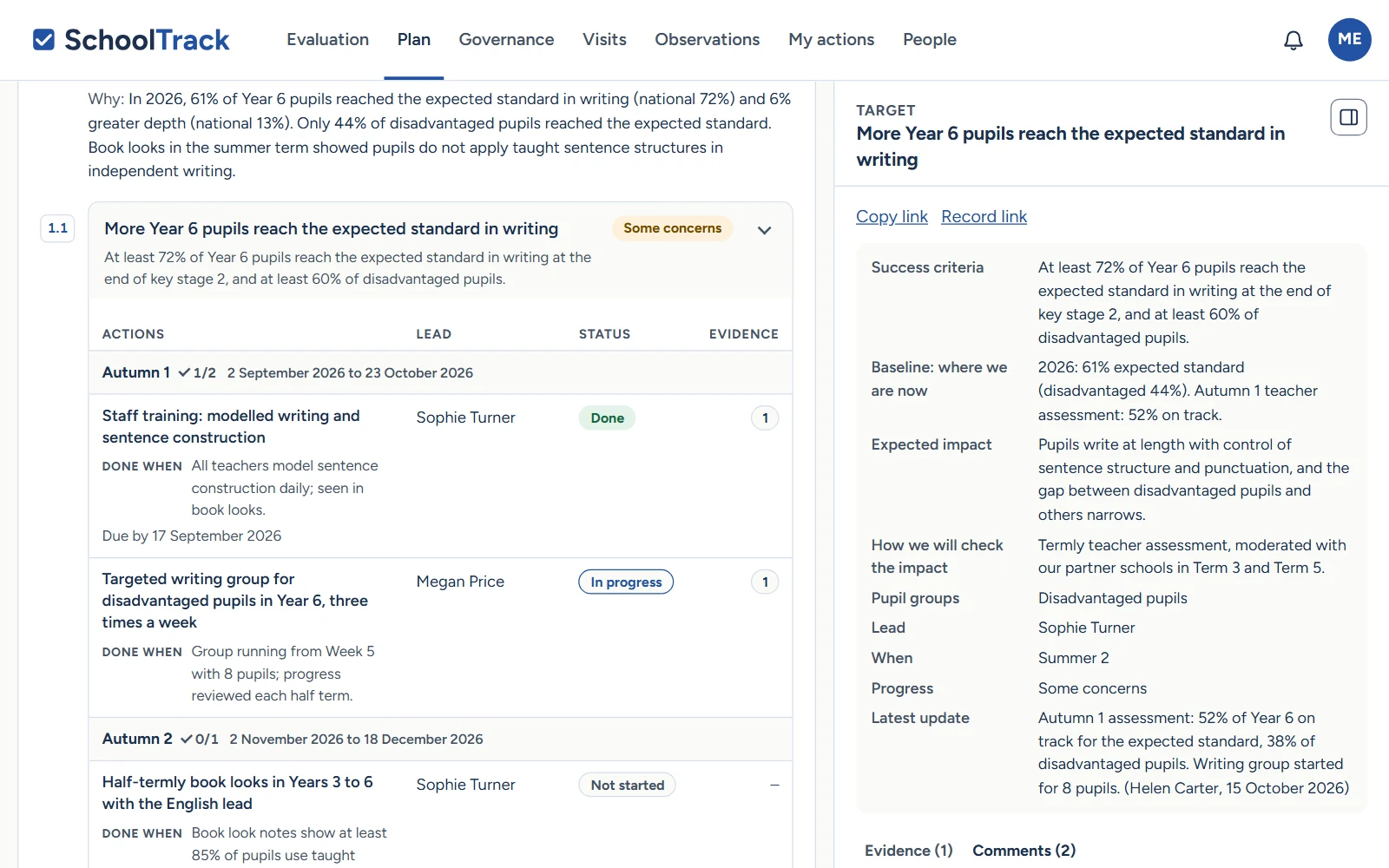The image size is (1389, 868).
Task: Click the Disadvantaged pupils value
Action: pos(1113,598)
